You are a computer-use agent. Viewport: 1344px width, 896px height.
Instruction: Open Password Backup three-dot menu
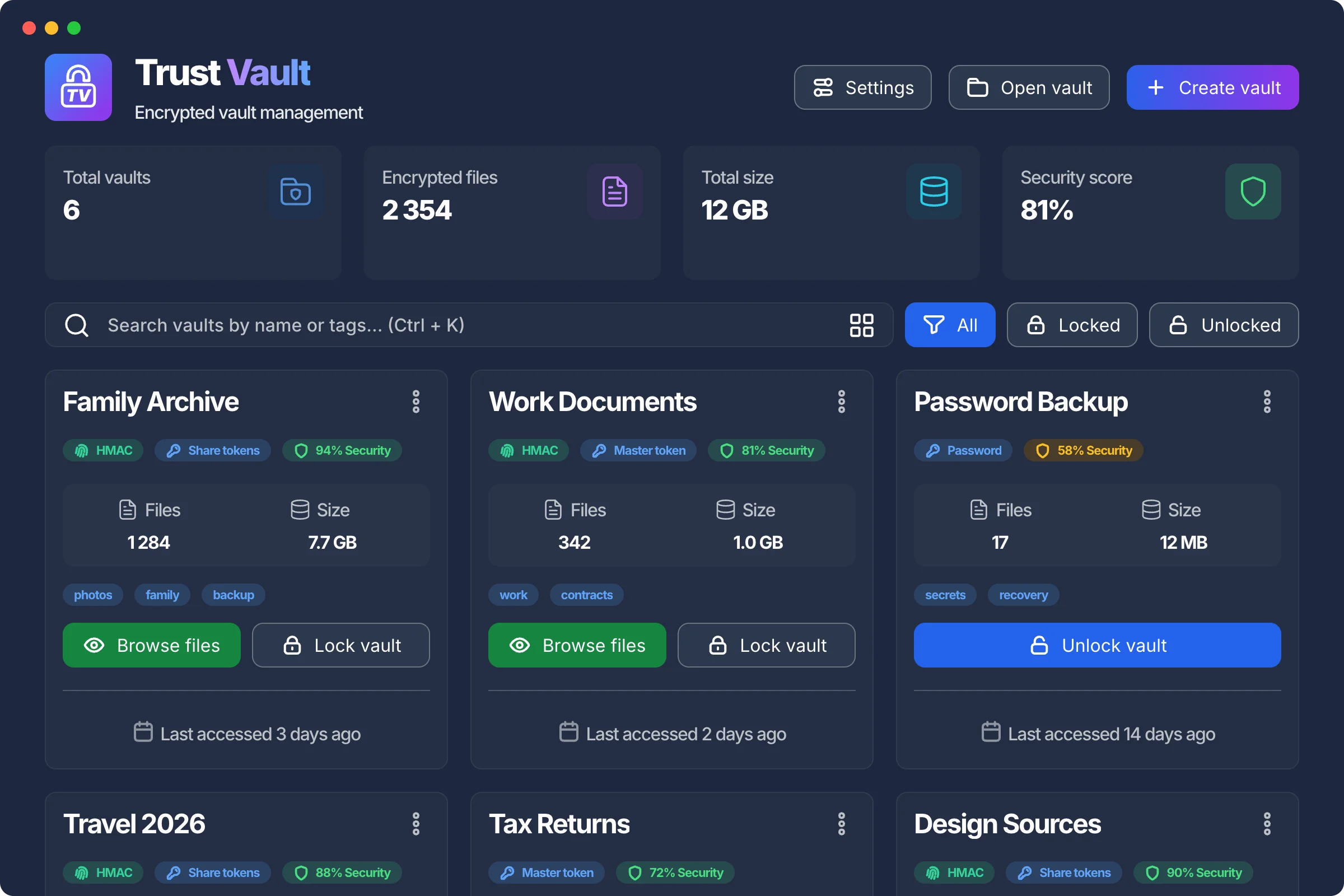point(1267,402)
